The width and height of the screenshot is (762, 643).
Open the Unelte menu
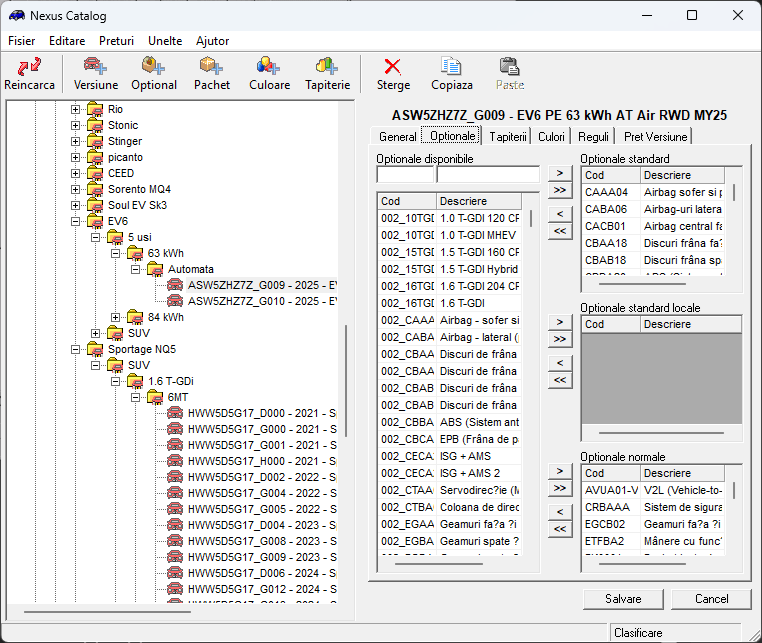pos(165,41)
